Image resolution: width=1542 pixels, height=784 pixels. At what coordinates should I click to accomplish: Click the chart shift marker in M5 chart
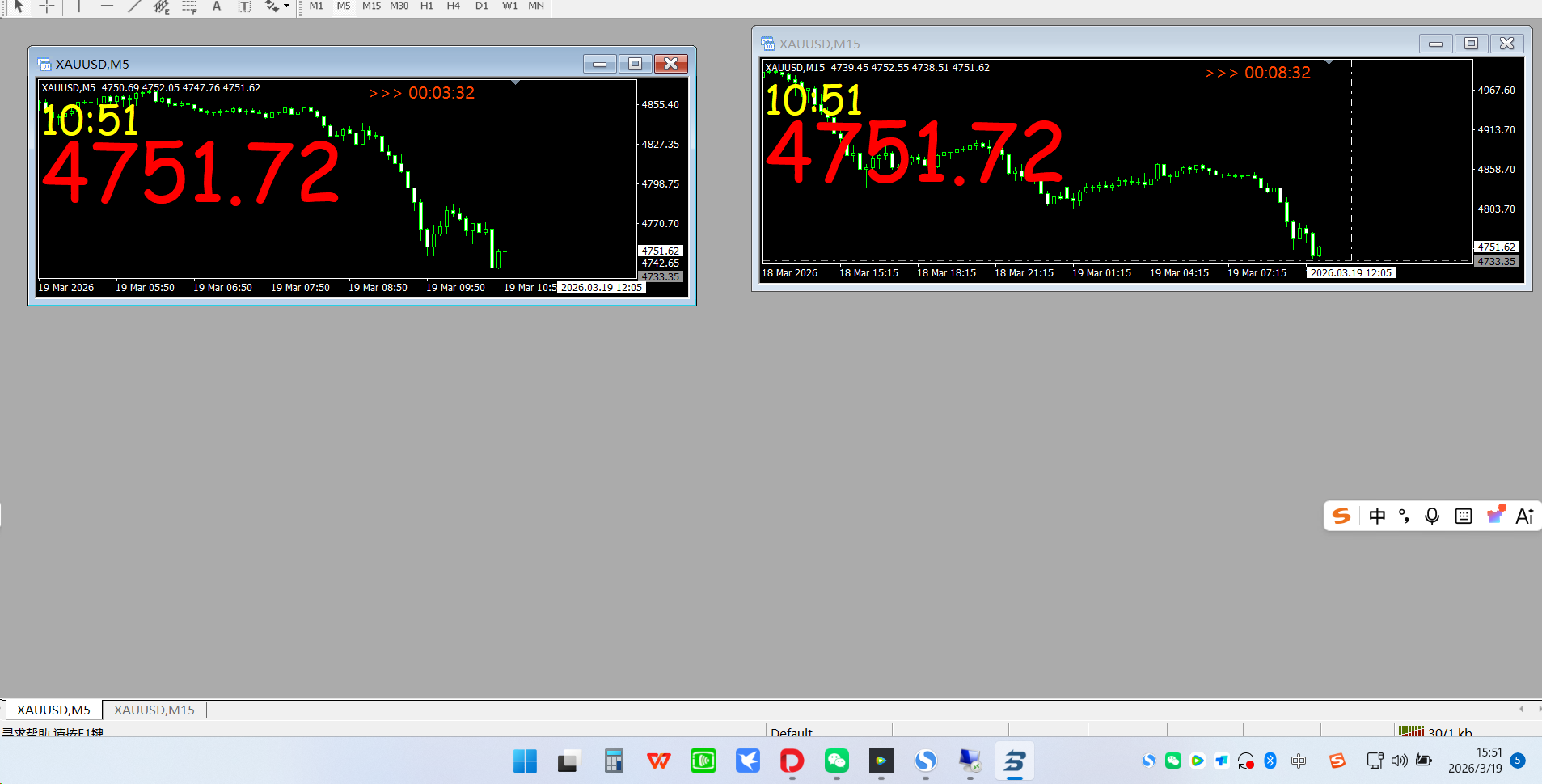pos(516,82)
